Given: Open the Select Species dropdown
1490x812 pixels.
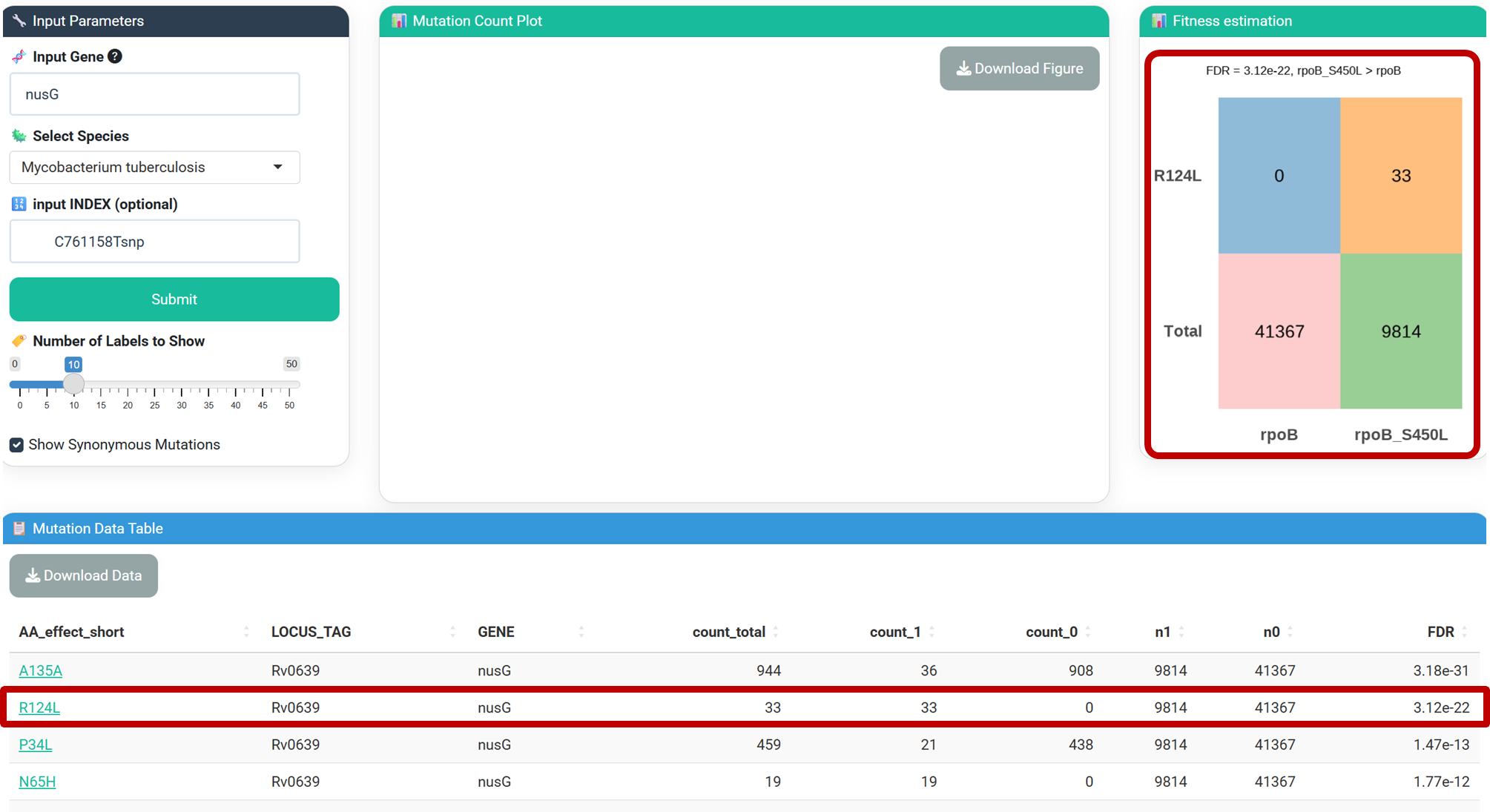Looking at the screenshot, I should point(154,168).
